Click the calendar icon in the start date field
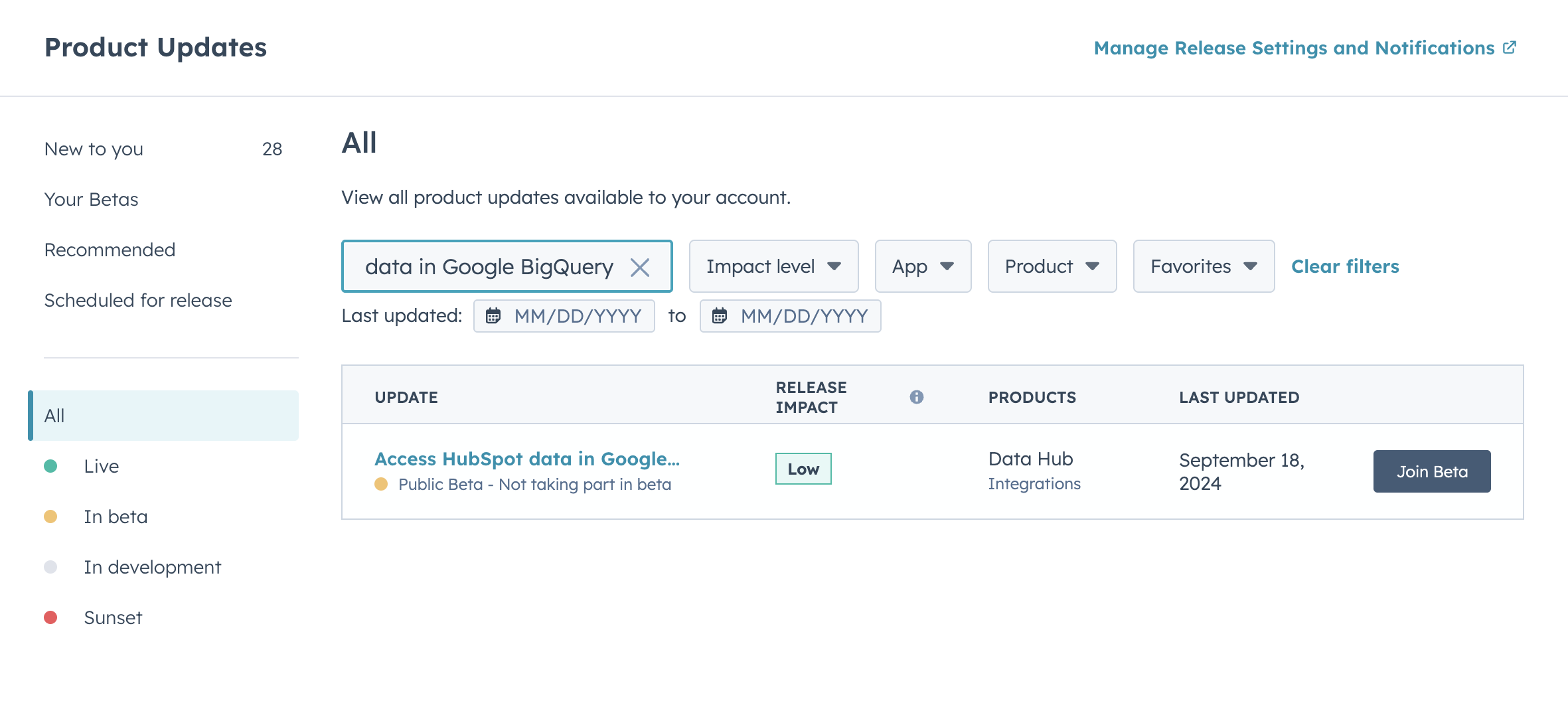 click(493, 316)
